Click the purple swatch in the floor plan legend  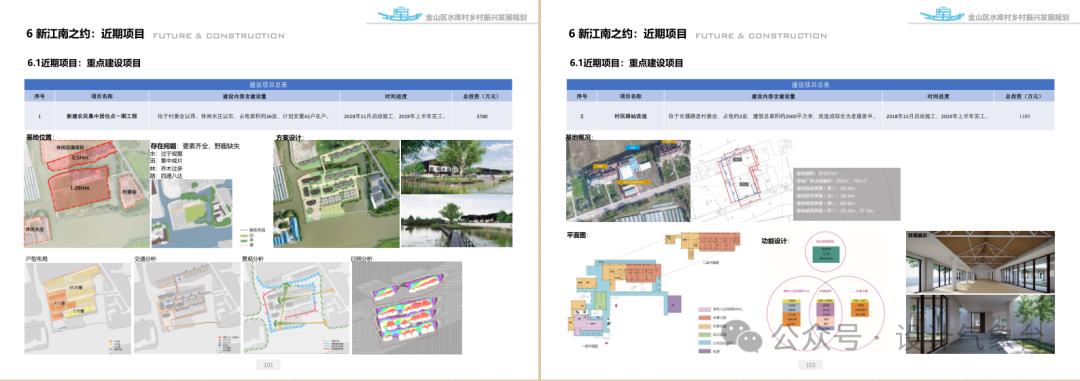point(704,351)
